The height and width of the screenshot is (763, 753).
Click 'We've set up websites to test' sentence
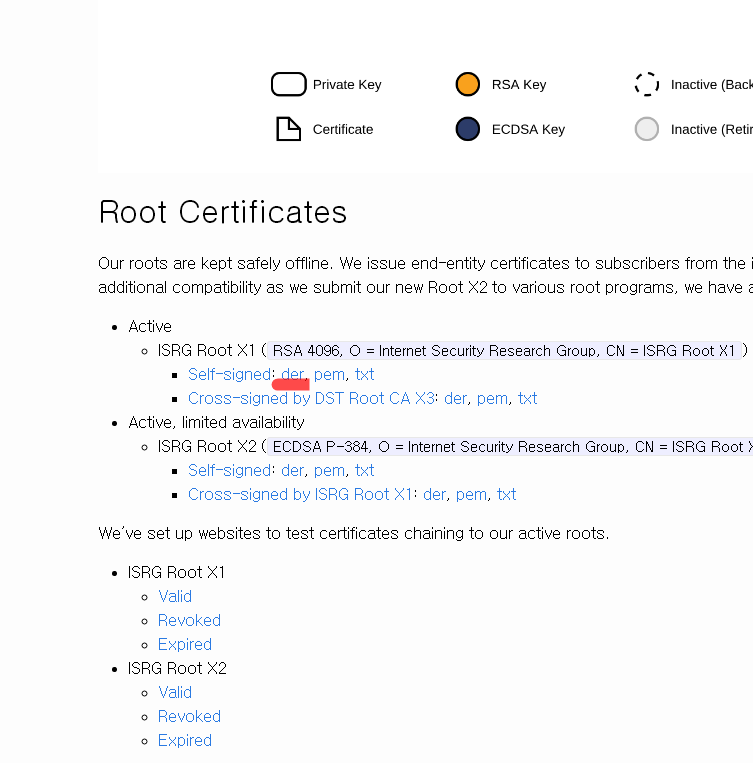click(x=353, y=533)
